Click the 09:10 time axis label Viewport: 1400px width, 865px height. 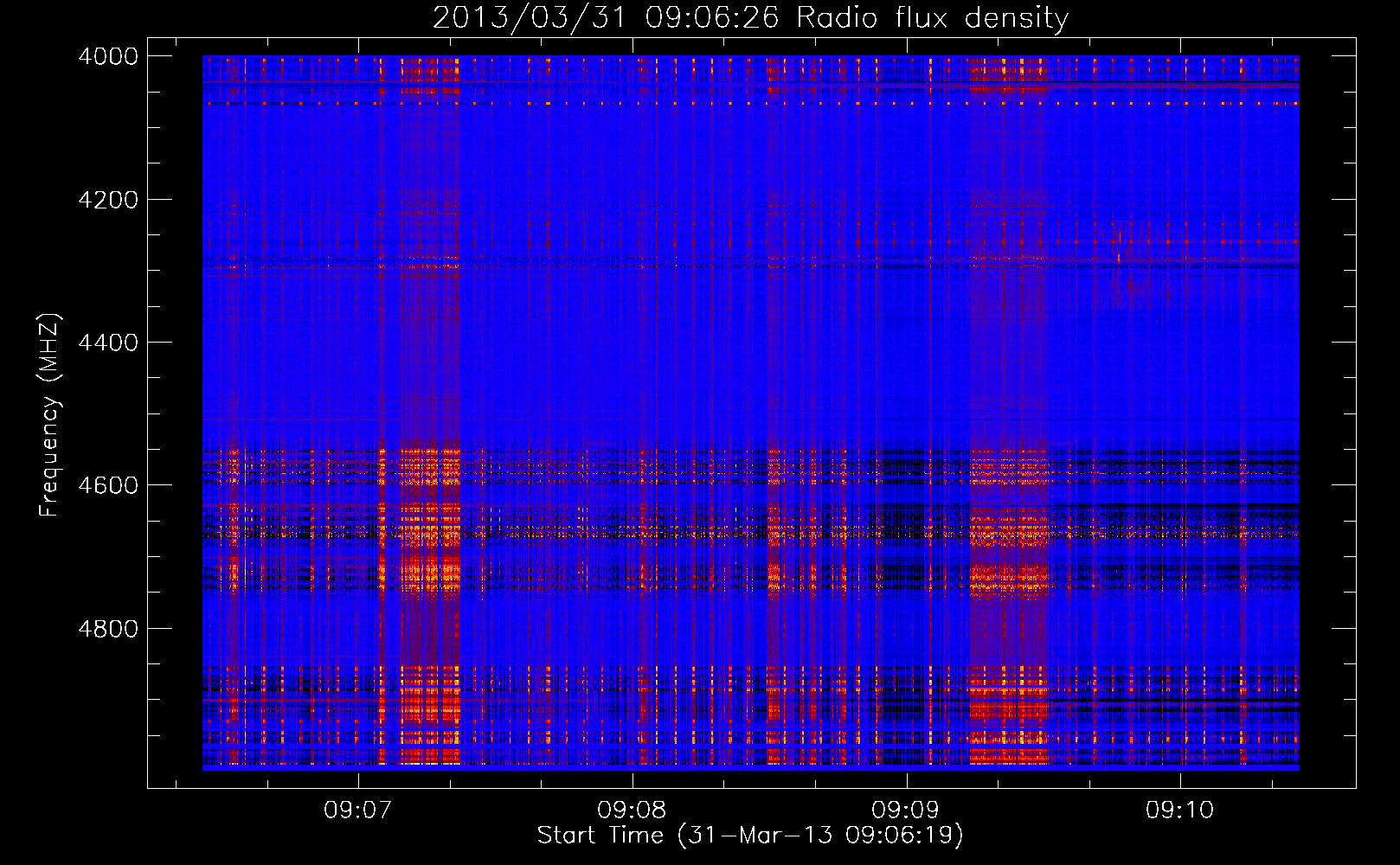point(1180,811)
